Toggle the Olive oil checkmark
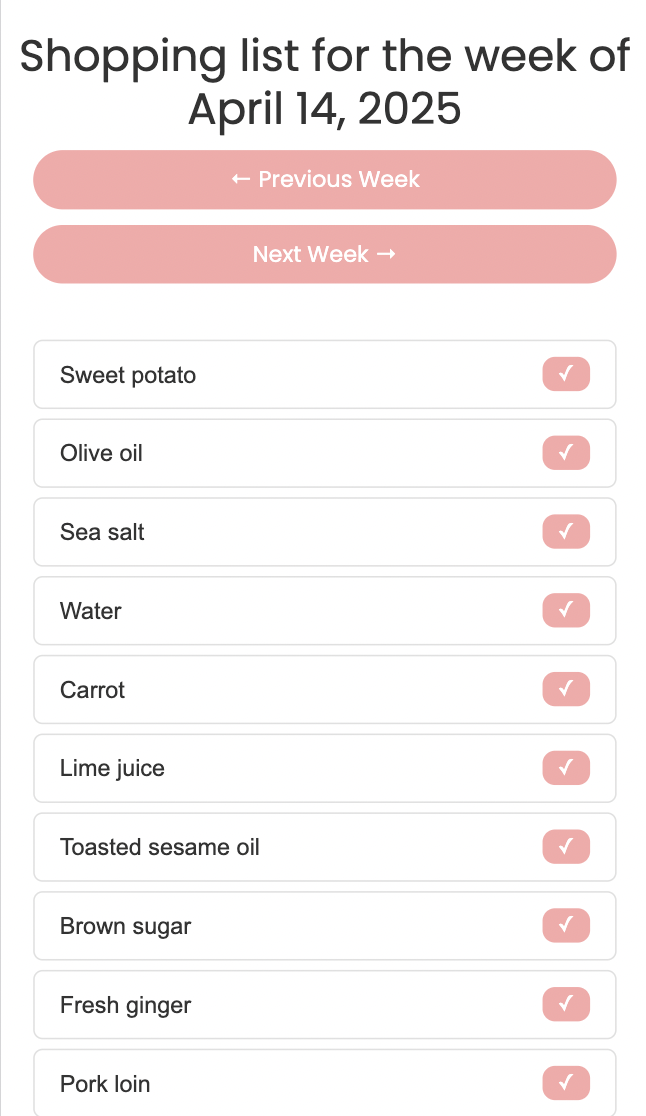Screen dimensions: 646x1116 pos(566,453)
